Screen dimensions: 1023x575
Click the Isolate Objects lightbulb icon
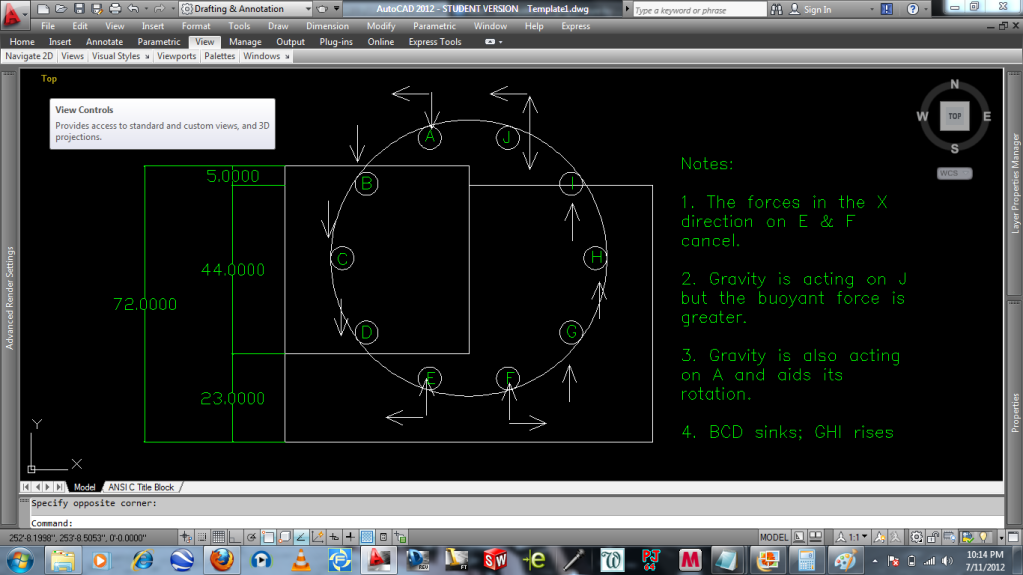[x=984, y=537]
